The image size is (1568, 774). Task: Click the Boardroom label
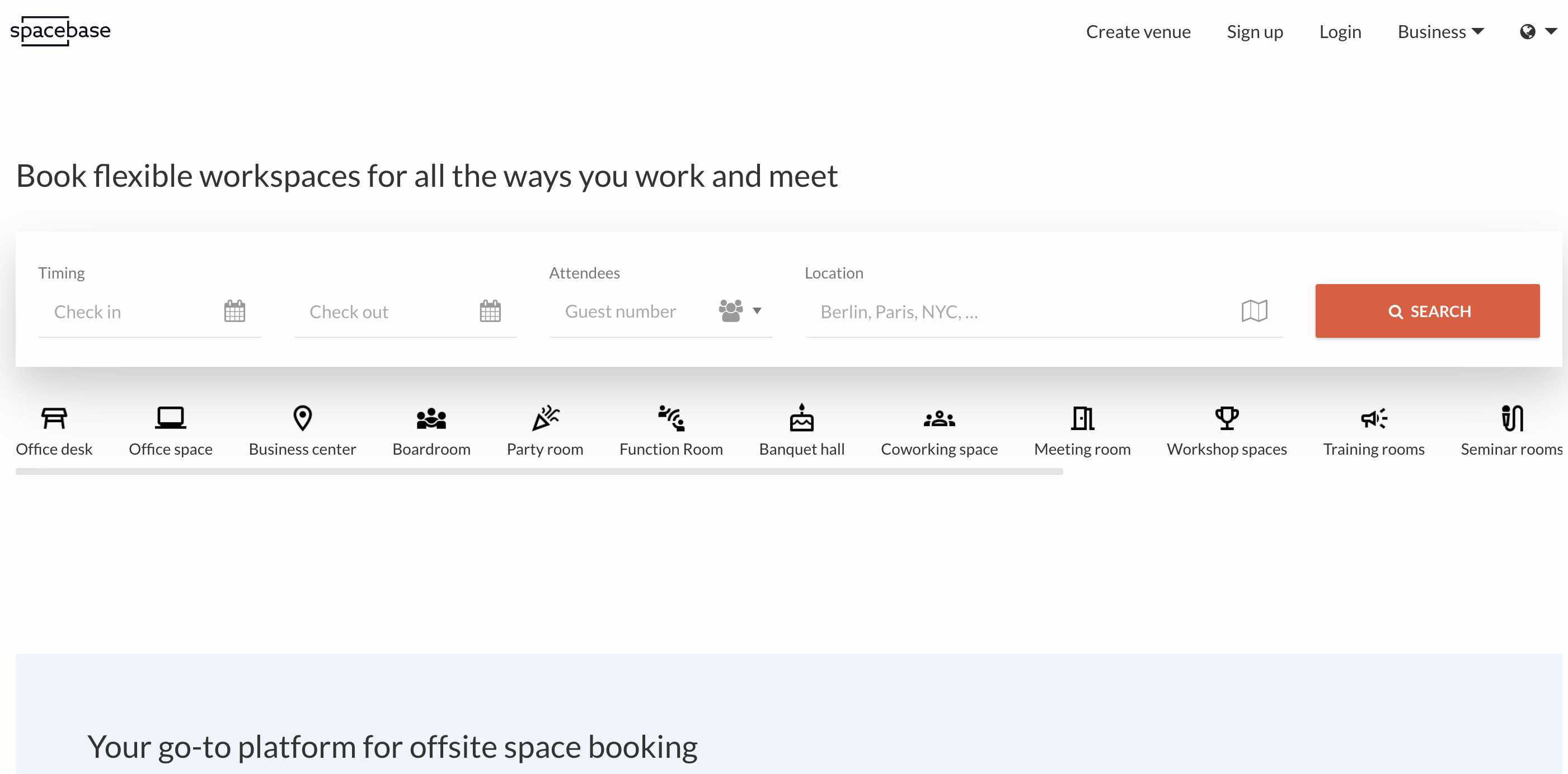[x=431, y=449]
